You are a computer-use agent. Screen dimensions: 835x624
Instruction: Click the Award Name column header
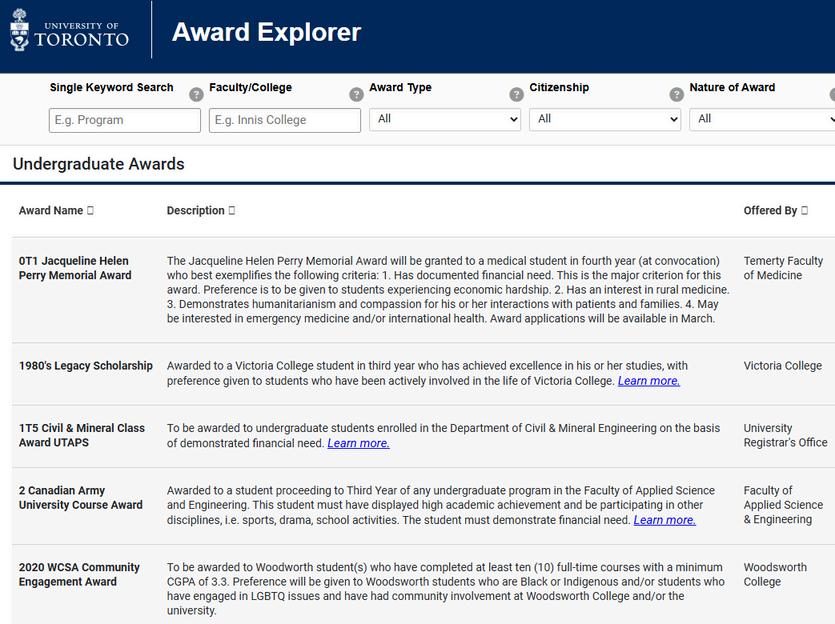point(51,210)
